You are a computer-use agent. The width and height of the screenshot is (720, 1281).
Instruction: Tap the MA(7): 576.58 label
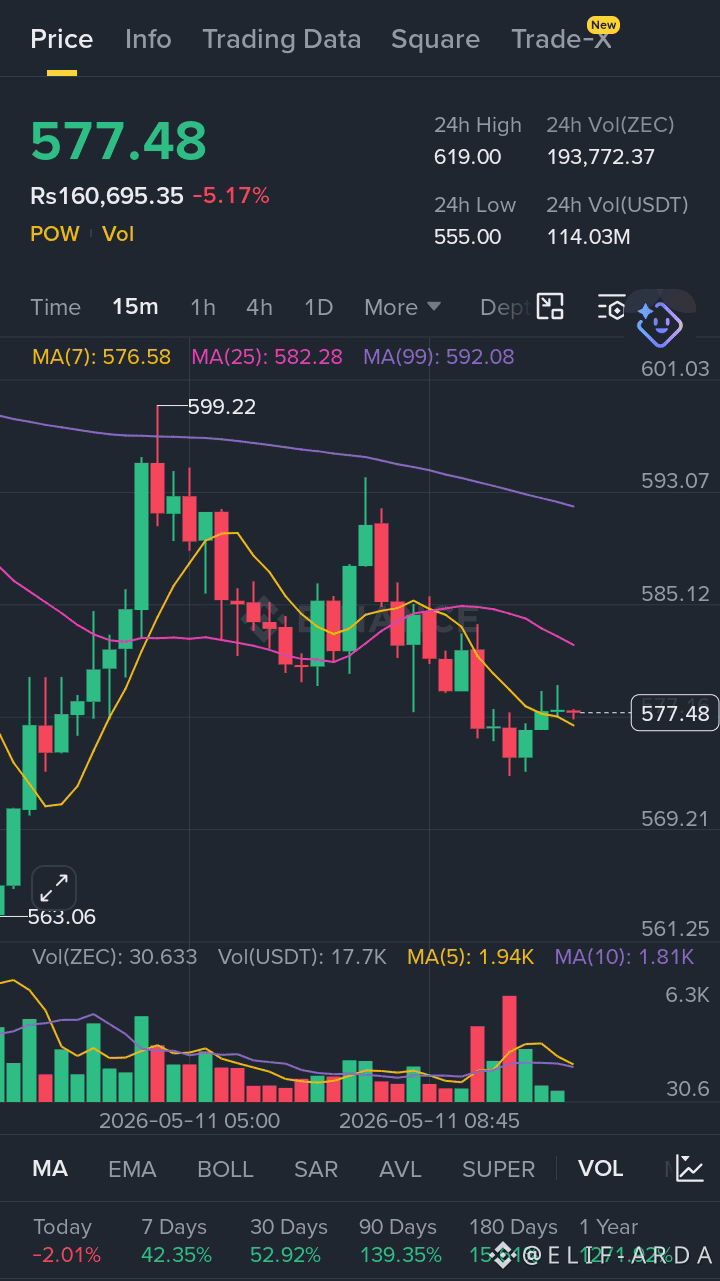click(101, 357)
